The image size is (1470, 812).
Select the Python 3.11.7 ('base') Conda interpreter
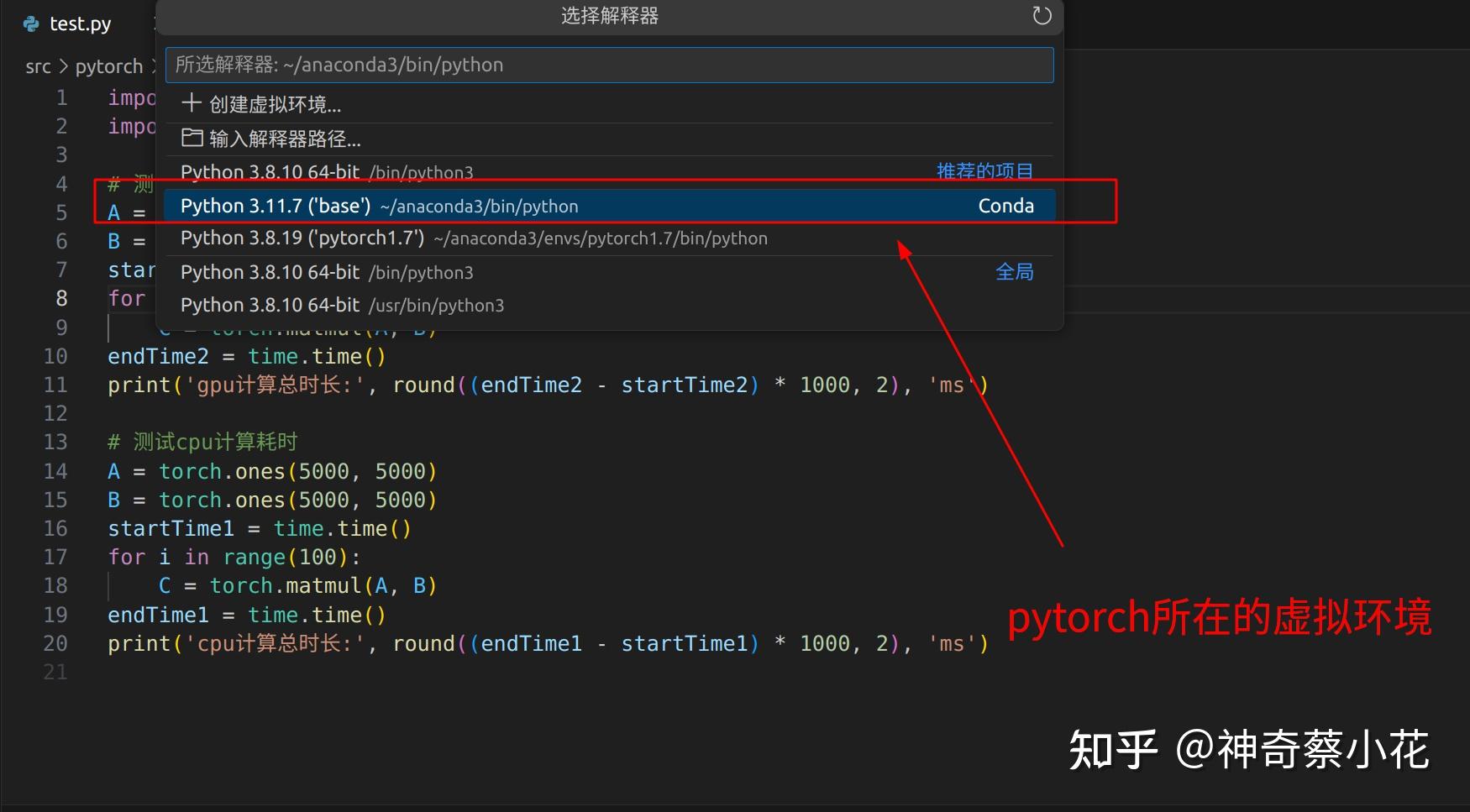[x=504, y=205]
